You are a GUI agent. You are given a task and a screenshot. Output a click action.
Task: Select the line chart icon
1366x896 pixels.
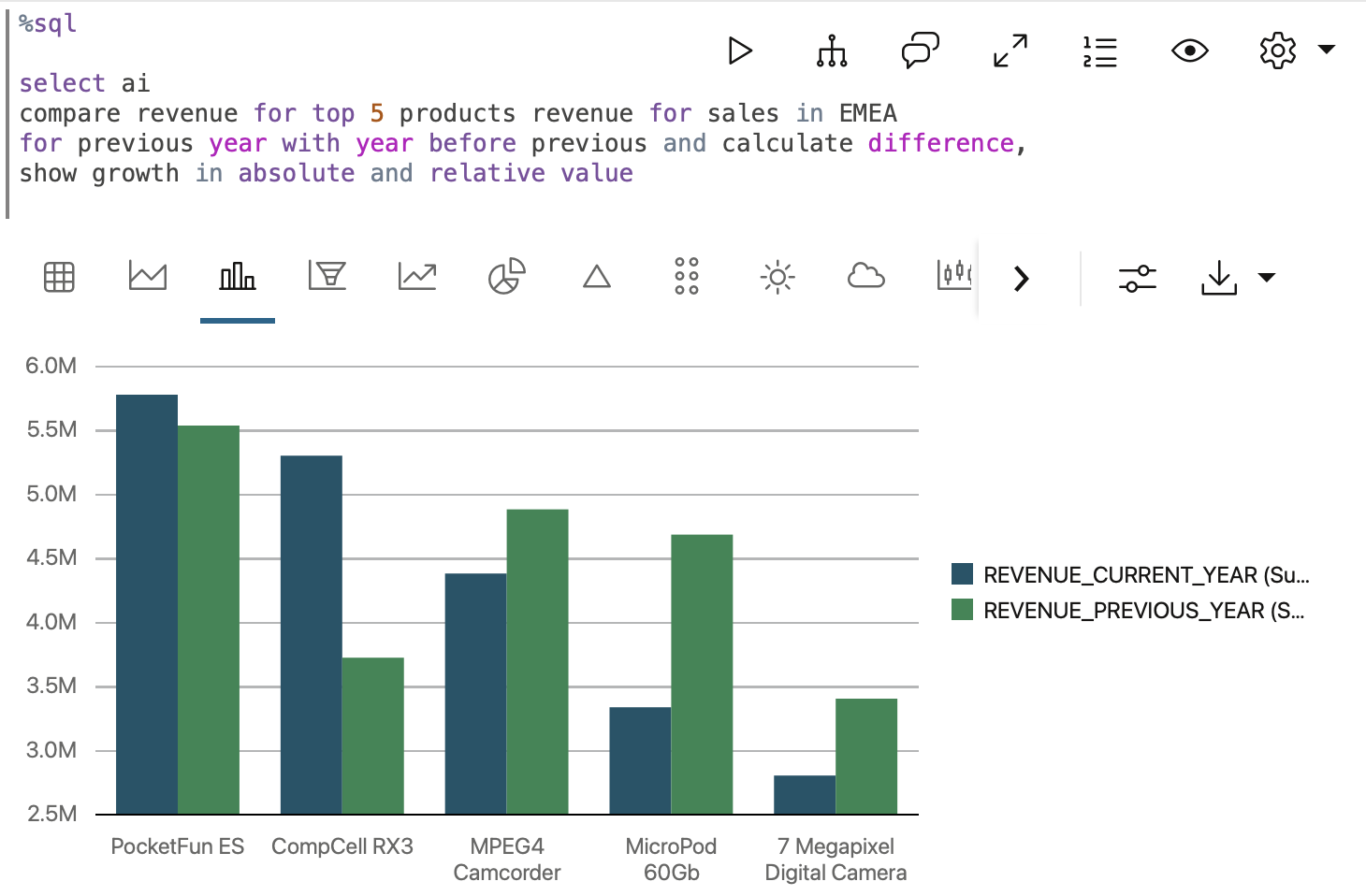(417, 276)
